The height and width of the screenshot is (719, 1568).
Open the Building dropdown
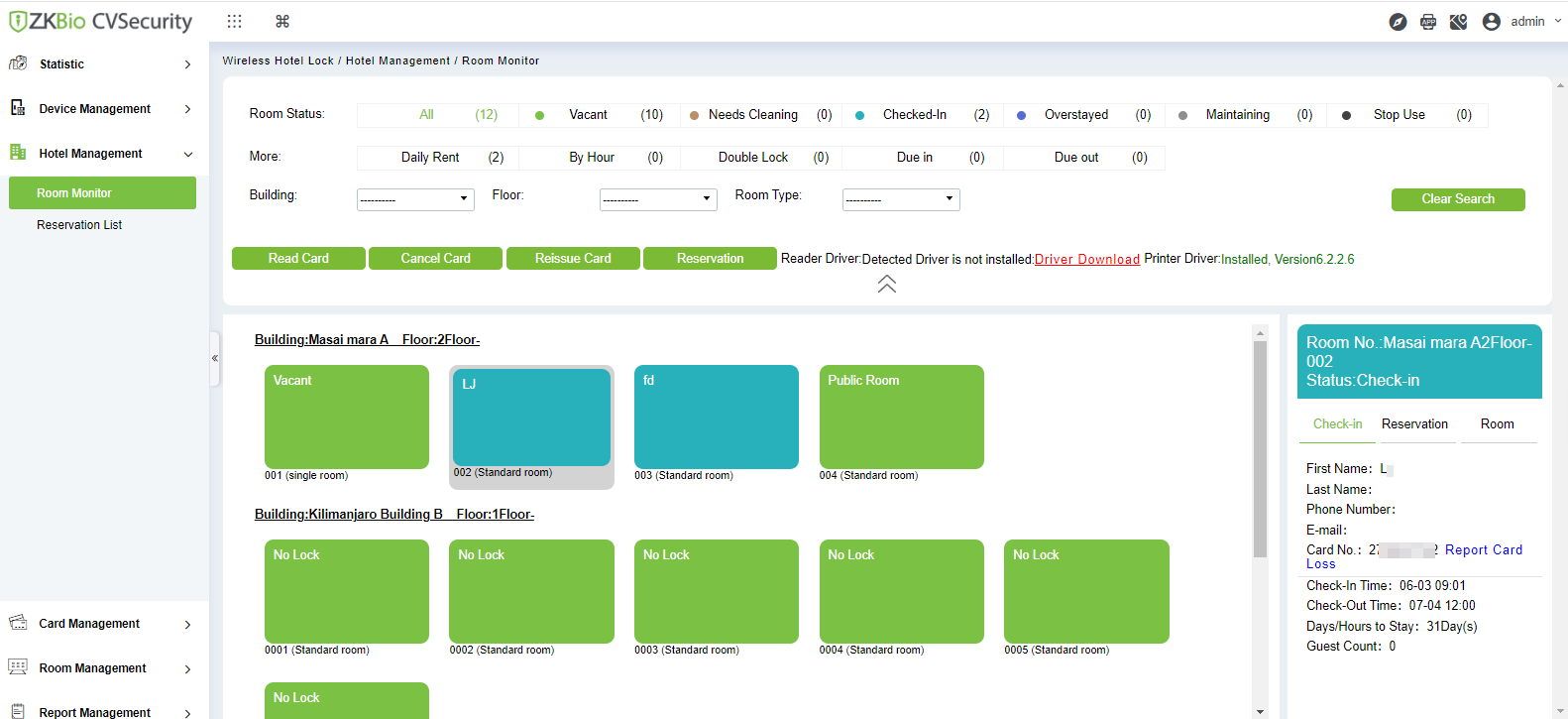tap(415, 199)
